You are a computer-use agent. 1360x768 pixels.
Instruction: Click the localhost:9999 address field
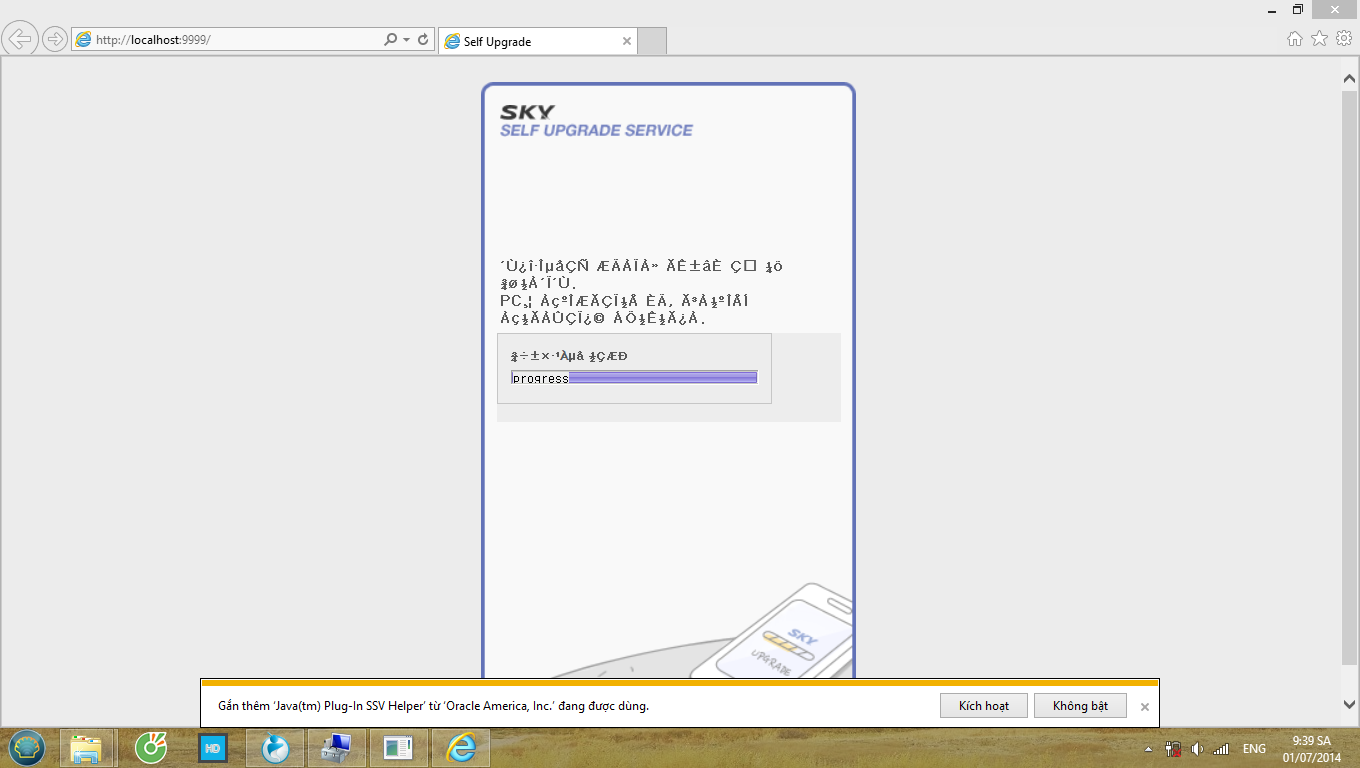(230, 40)
